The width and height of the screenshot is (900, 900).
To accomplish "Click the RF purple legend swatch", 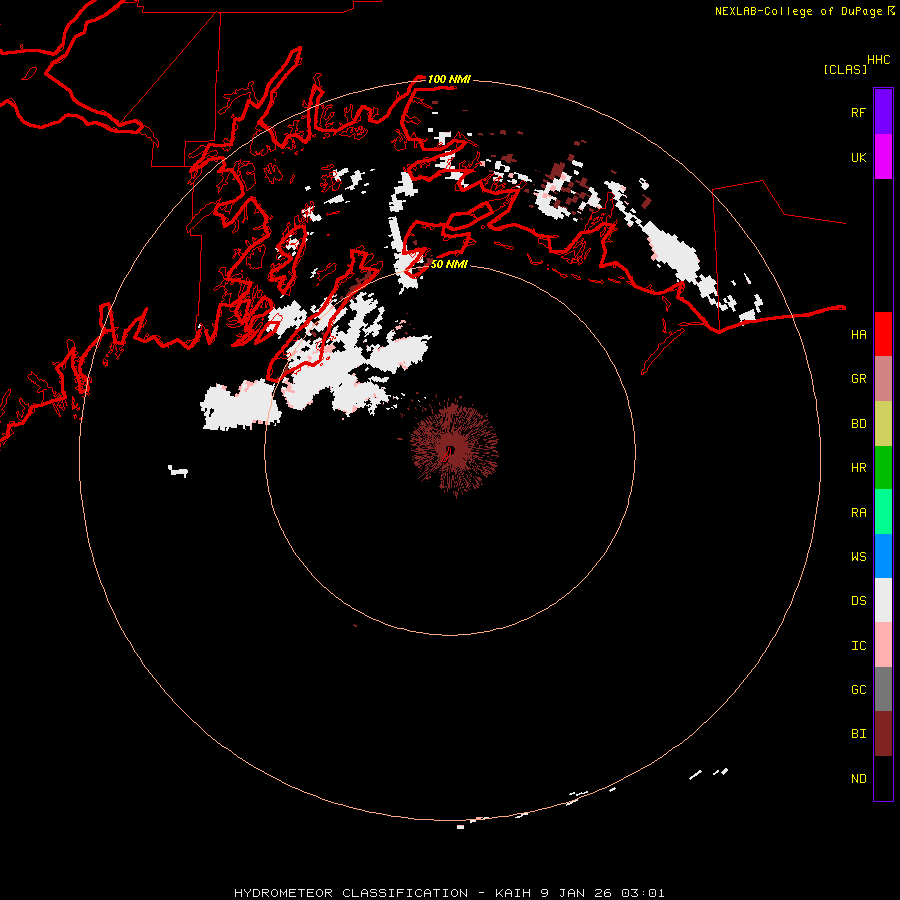I will point(883,112).
